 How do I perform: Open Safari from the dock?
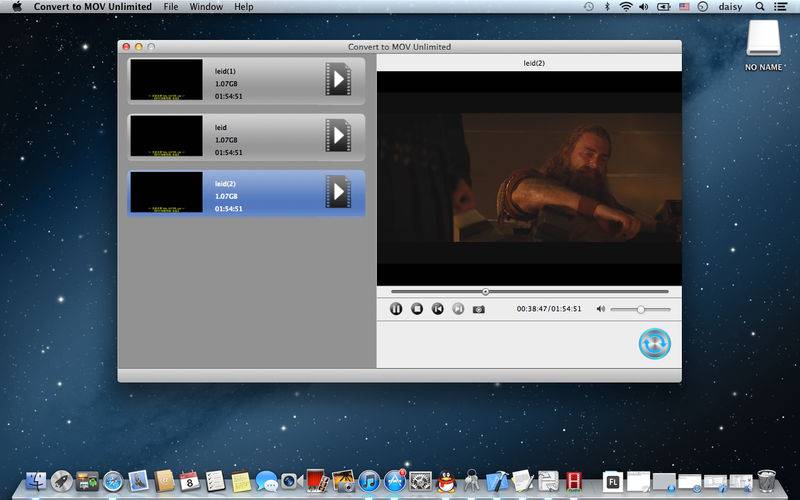(113, 481)
